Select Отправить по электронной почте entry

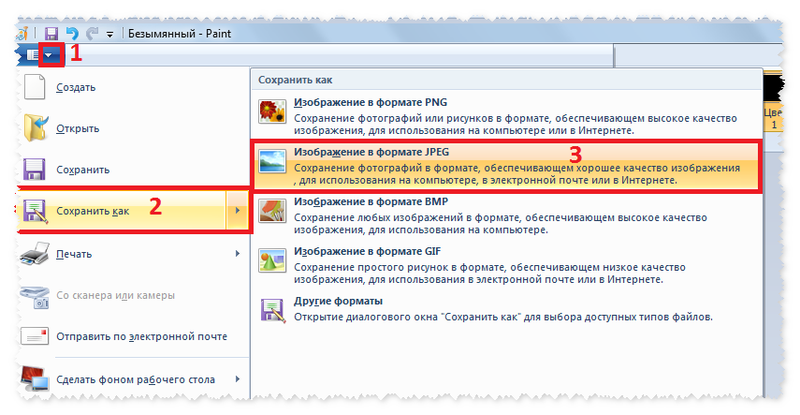point(134,336)
